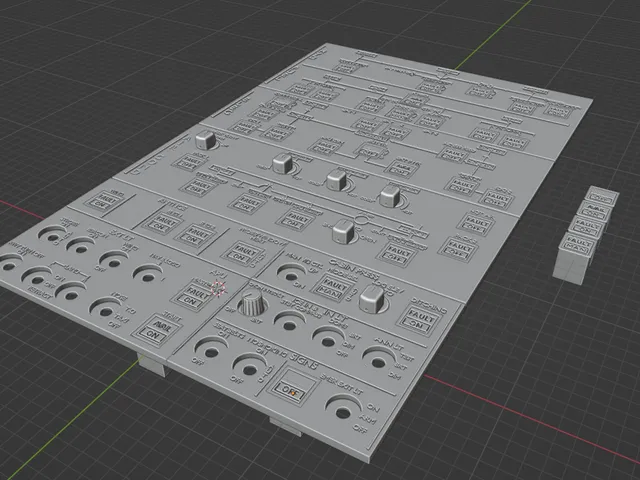
Task: Click the CABIN PRESS label text
Action: click(353, 267)
